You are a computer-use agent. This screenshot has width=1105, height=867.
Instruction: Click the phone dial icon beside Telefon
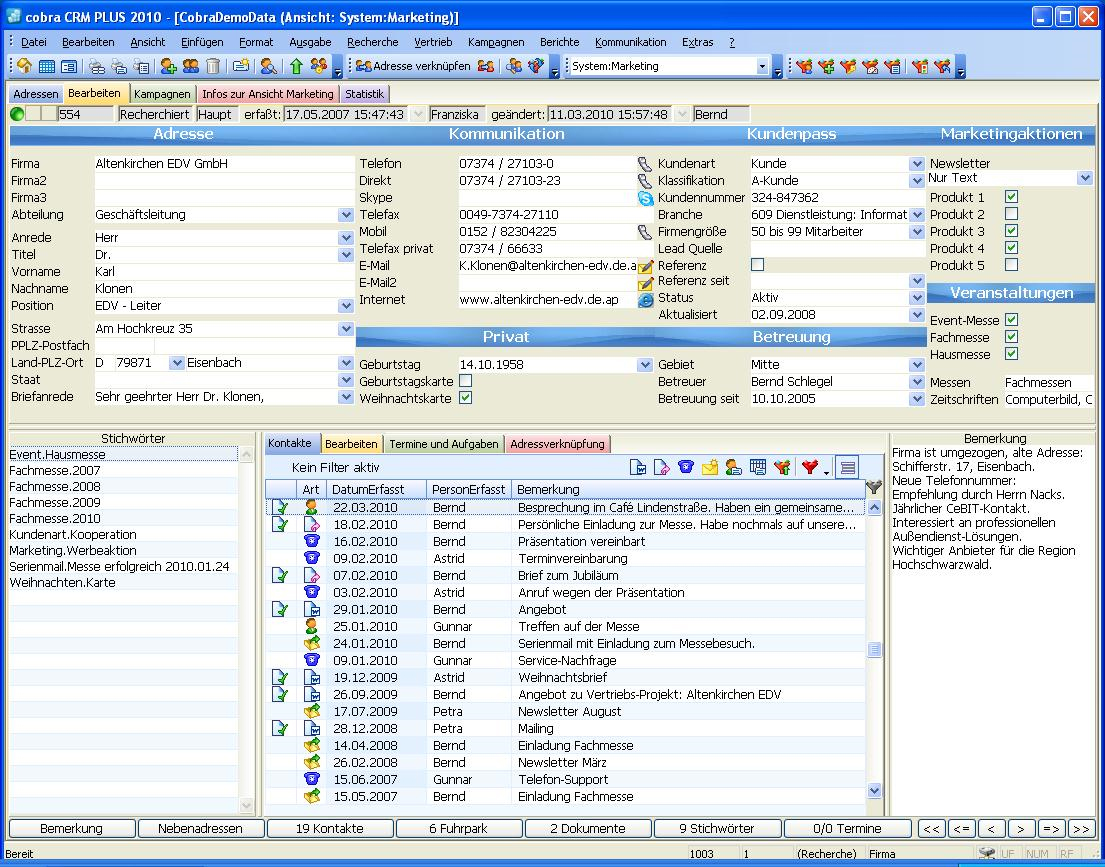645,164
